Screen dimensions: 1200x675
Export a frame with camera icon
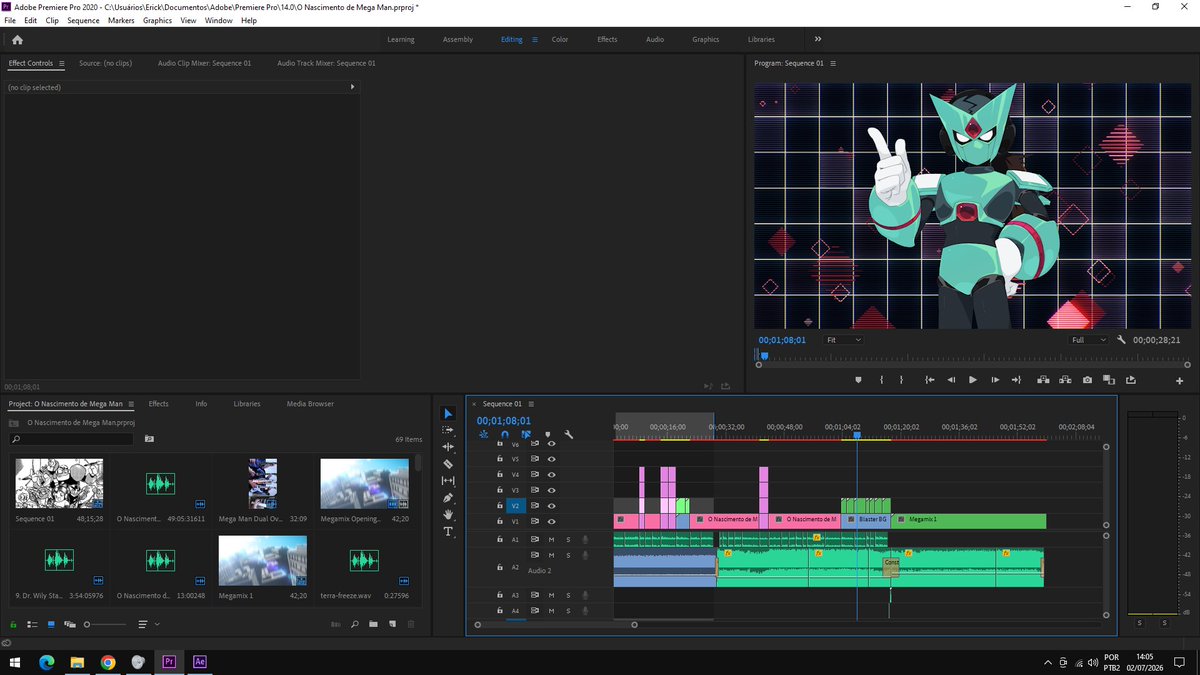[x=1087, y=380]
